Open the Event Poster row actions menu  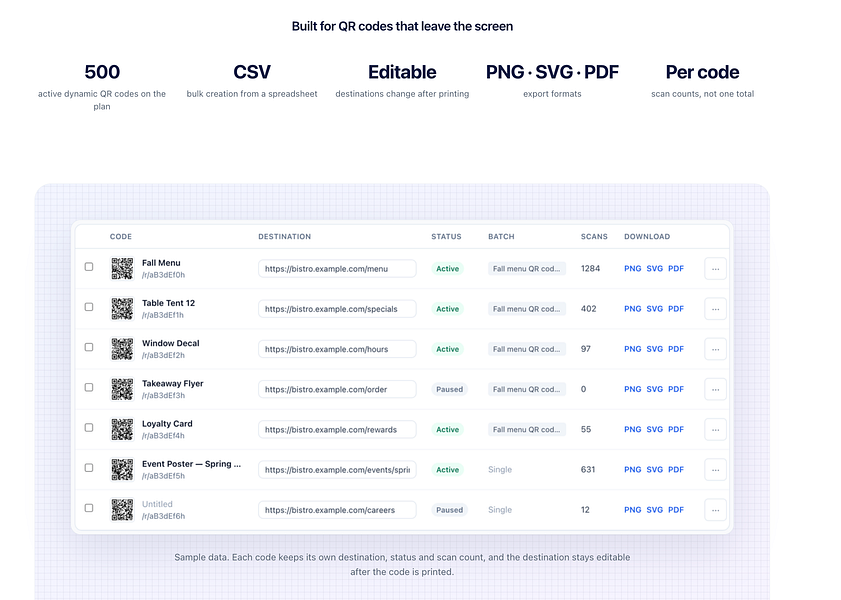[715, 470]
